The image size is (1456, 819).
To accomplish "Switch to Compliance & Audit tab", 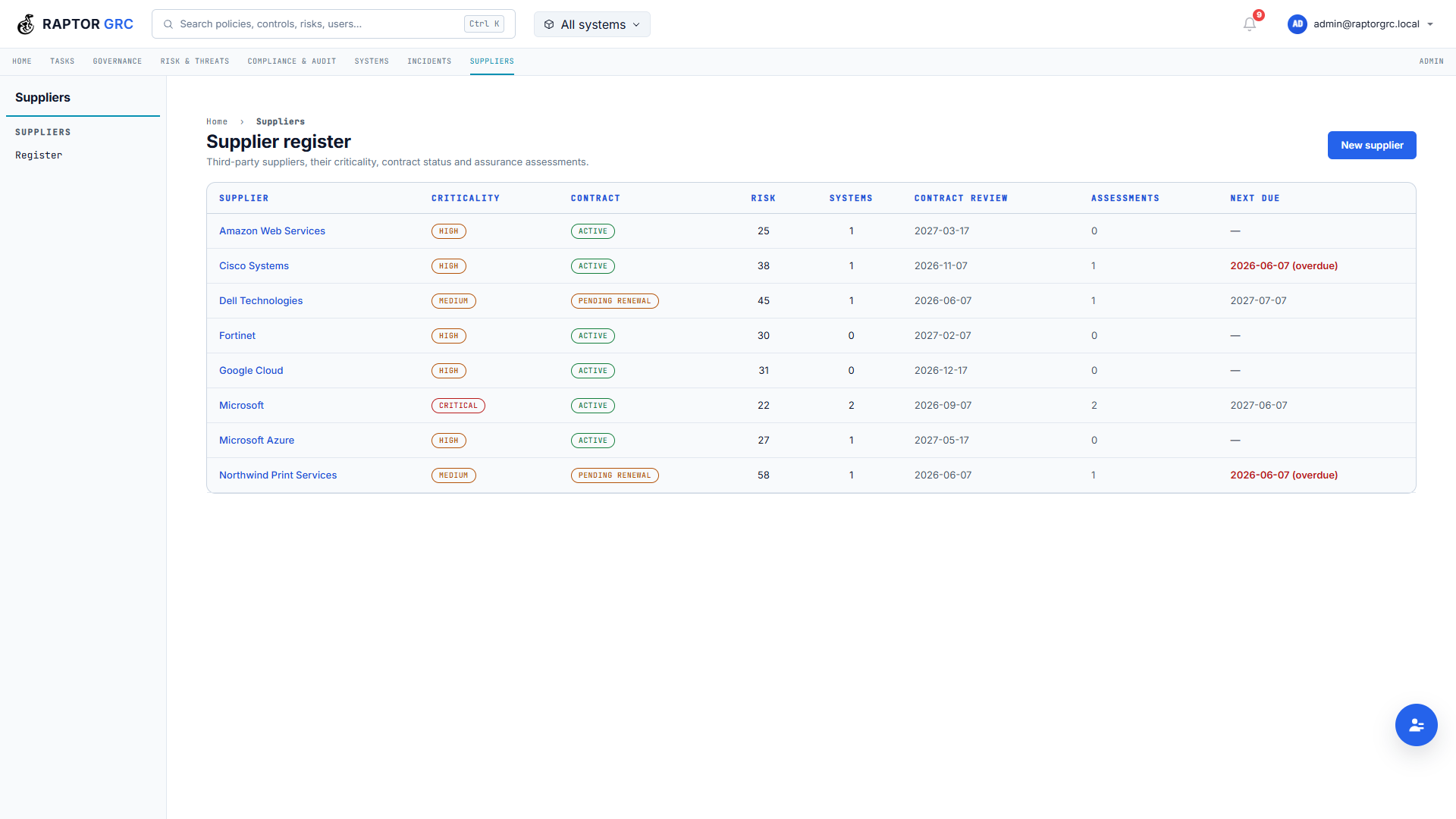I will pos(292,61).
